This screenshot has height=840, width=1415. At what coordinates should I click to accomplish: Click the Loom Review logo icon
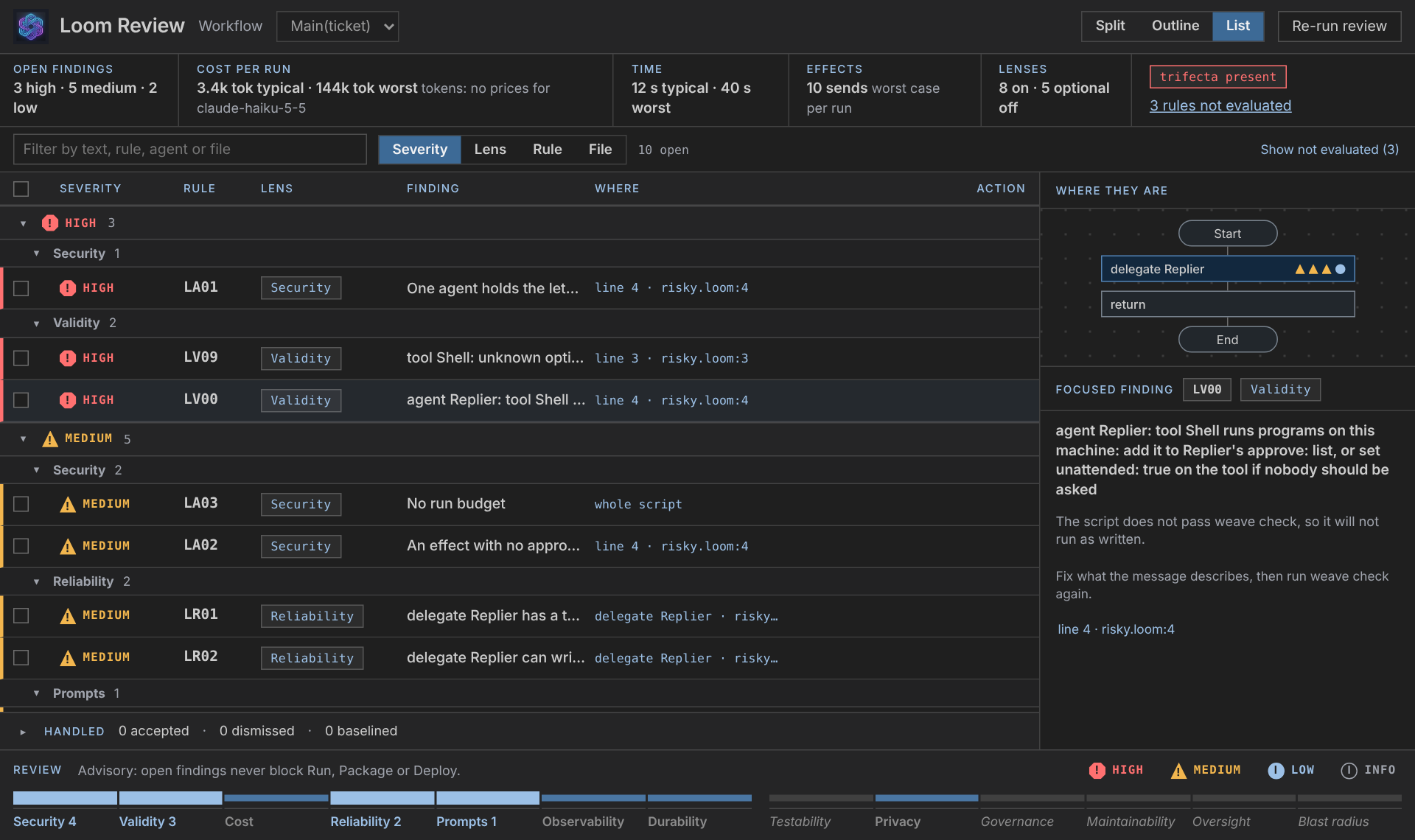[x=31, y=27]
